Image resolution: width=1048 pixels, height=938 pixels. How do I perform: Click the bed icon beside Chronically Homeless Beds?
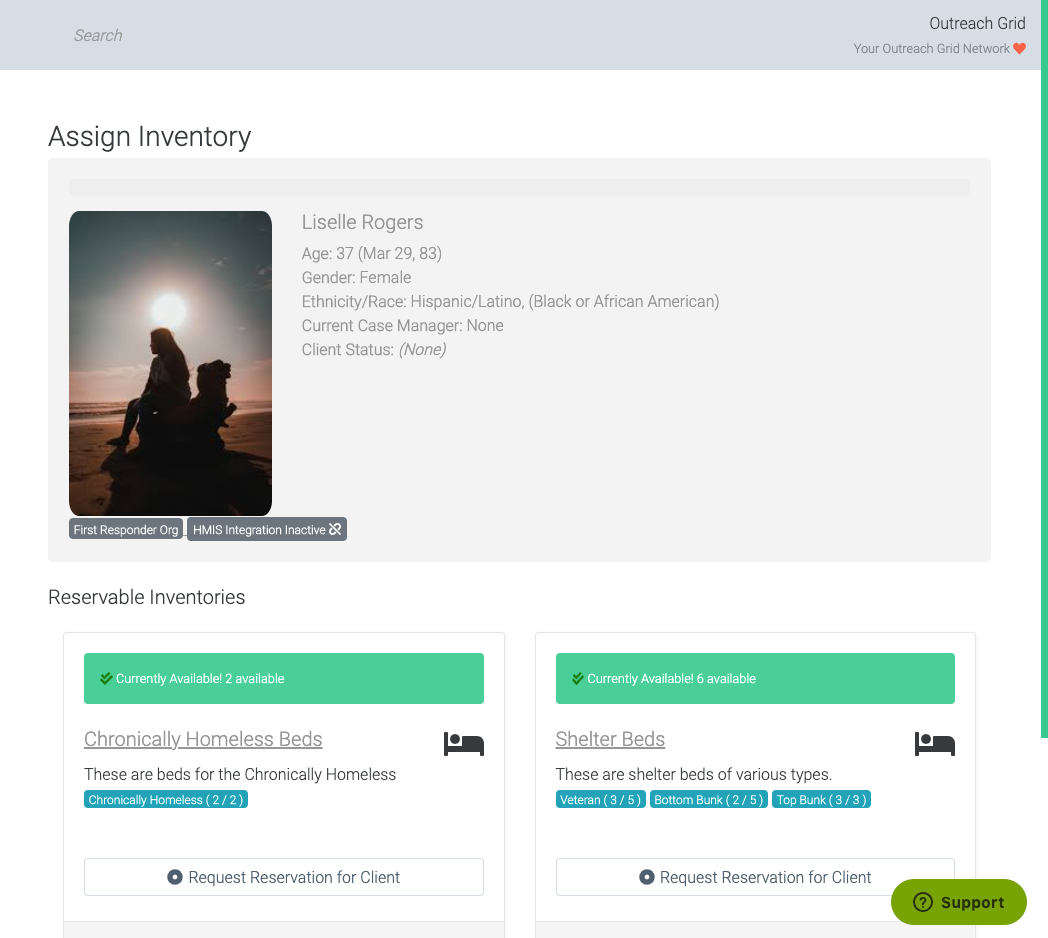point(464,744)
